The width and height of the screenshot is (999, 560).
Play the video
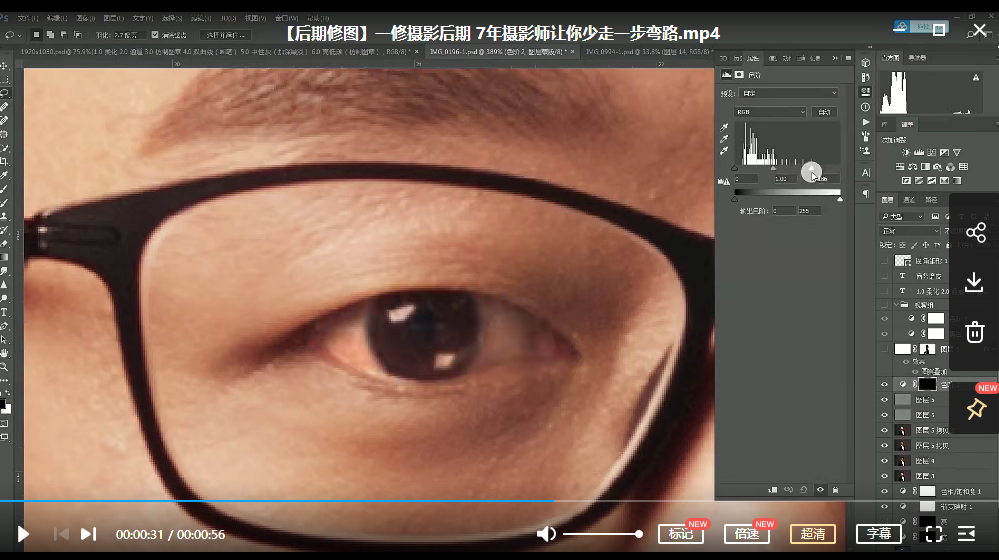tap(24, 534)
